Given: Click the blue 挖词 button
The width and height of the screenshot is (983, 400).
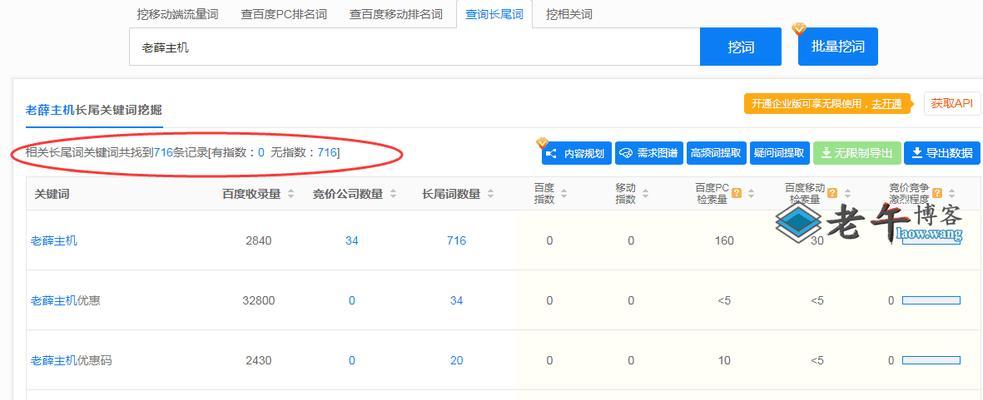Looking at the screenshot, I should [x=741, y=47].
